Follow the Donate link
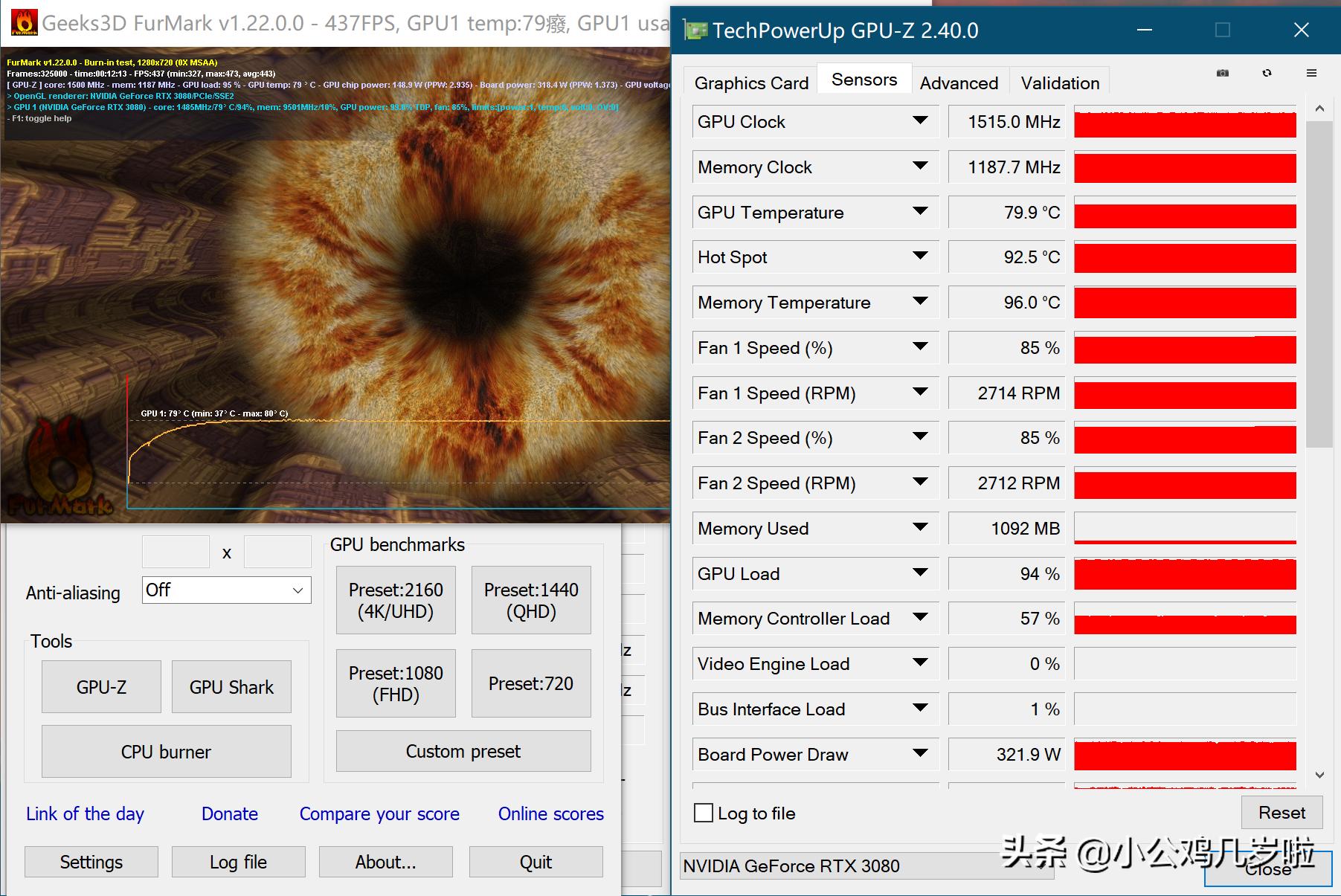This screenshot has width=1341, height=896. (230, 814)
